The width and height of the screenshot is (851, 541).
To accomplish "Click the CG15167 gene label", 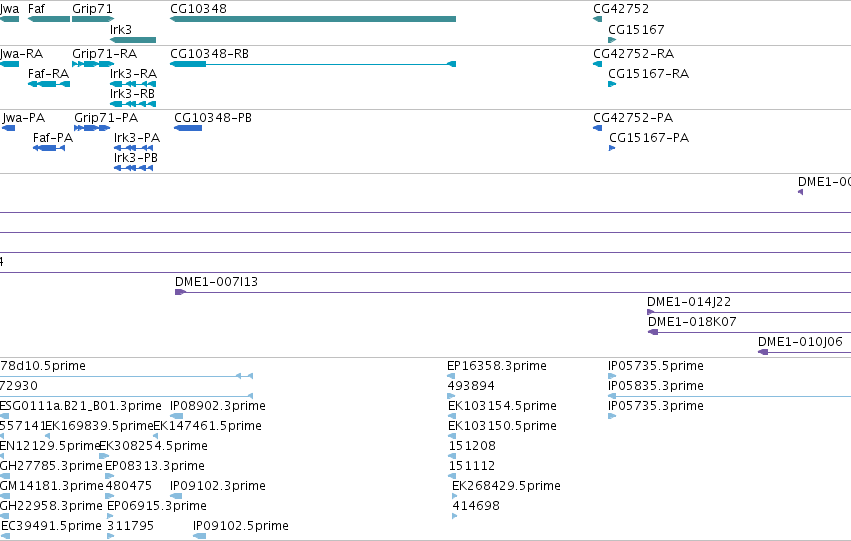I will [636, 29].
